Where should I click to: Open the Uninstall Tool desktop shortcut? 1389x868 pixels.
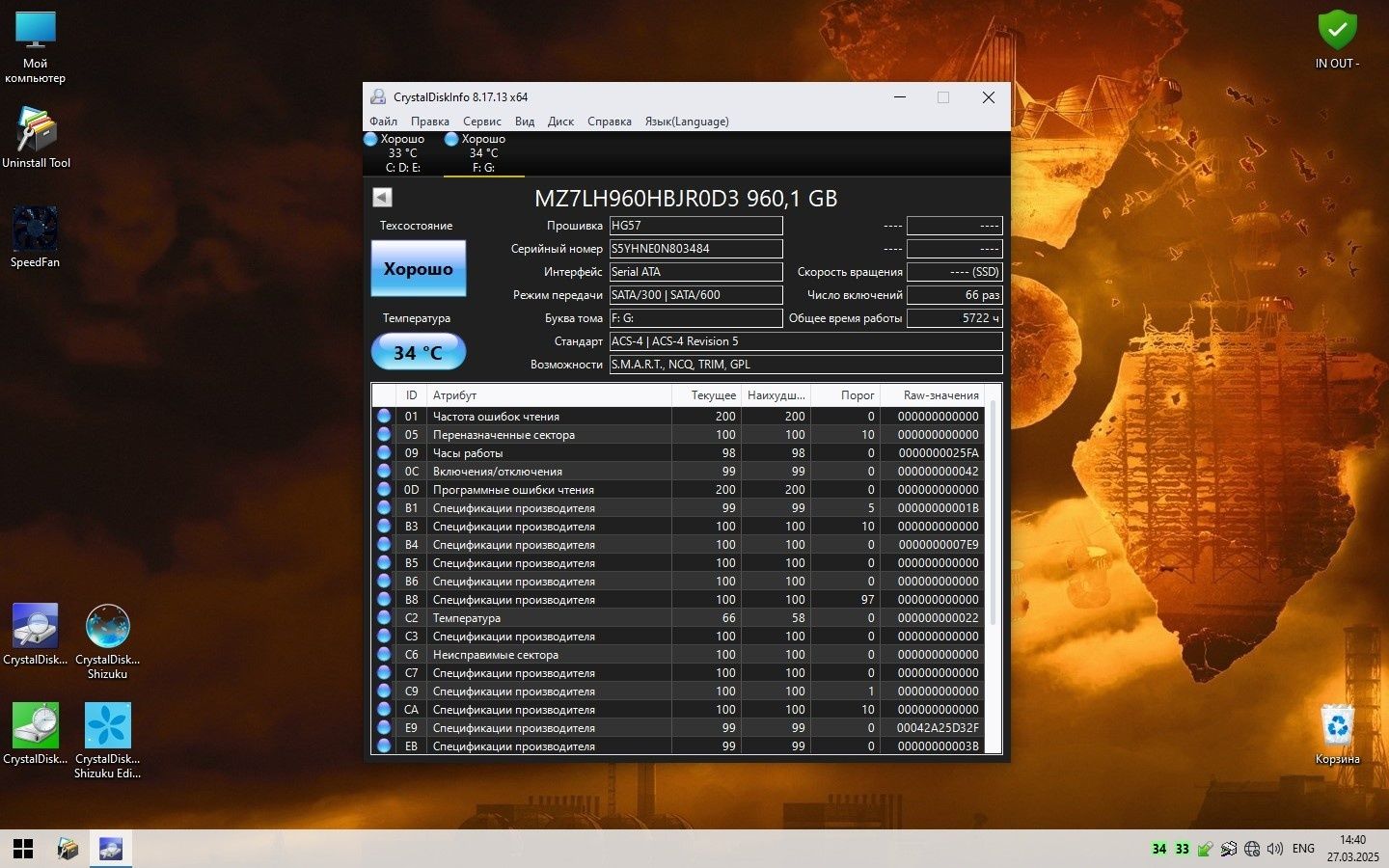click(36, 138)
